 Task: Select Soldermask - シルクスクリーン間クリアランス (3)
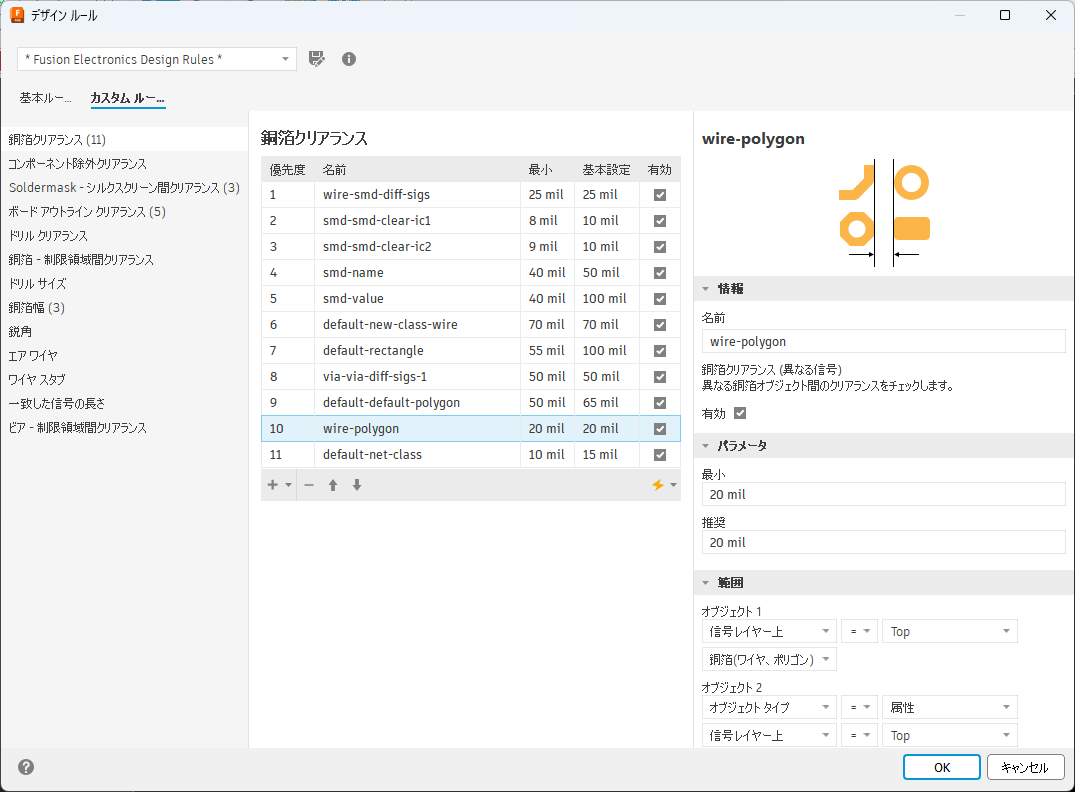tap(124, 187)
